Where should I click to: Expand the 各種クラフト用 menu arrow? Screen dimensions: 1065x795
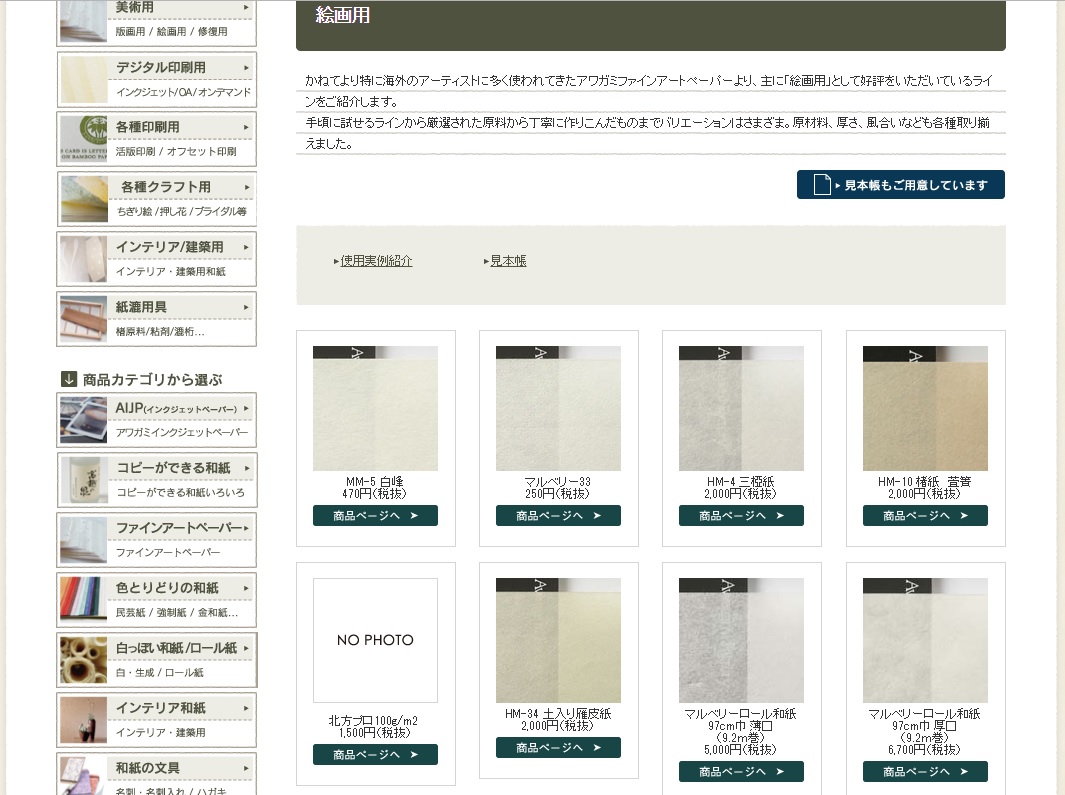tap(246, 187)
